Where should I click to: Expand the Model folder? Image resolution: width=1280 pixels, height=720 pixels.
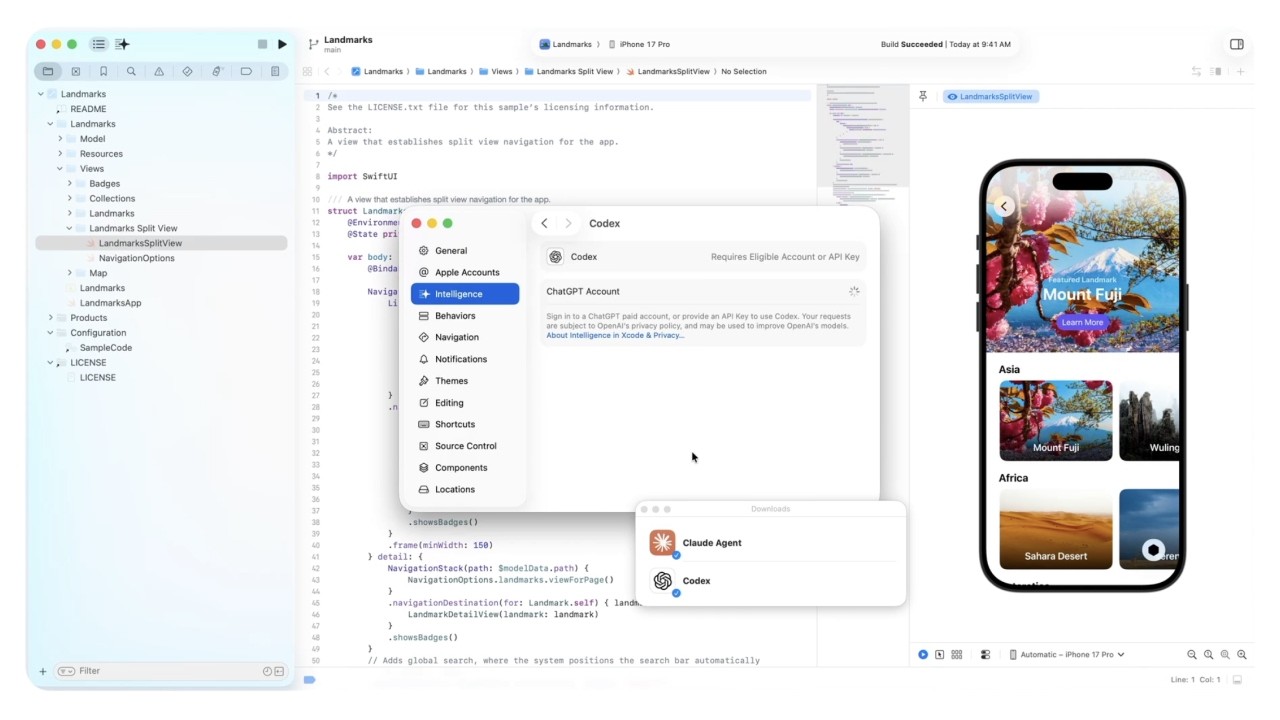pos(60,139)
